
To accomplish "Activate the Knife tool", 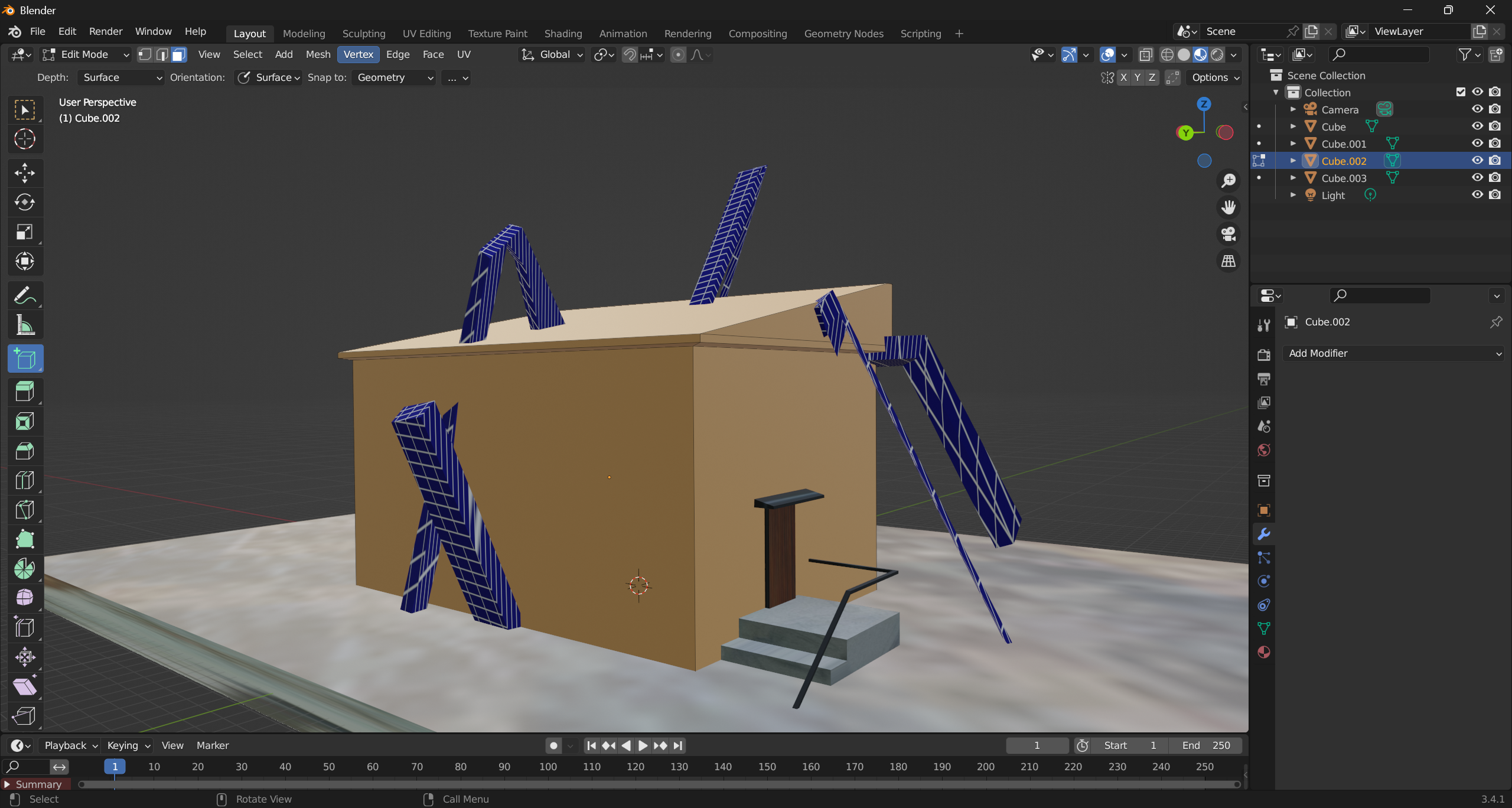I will (25, 509).
